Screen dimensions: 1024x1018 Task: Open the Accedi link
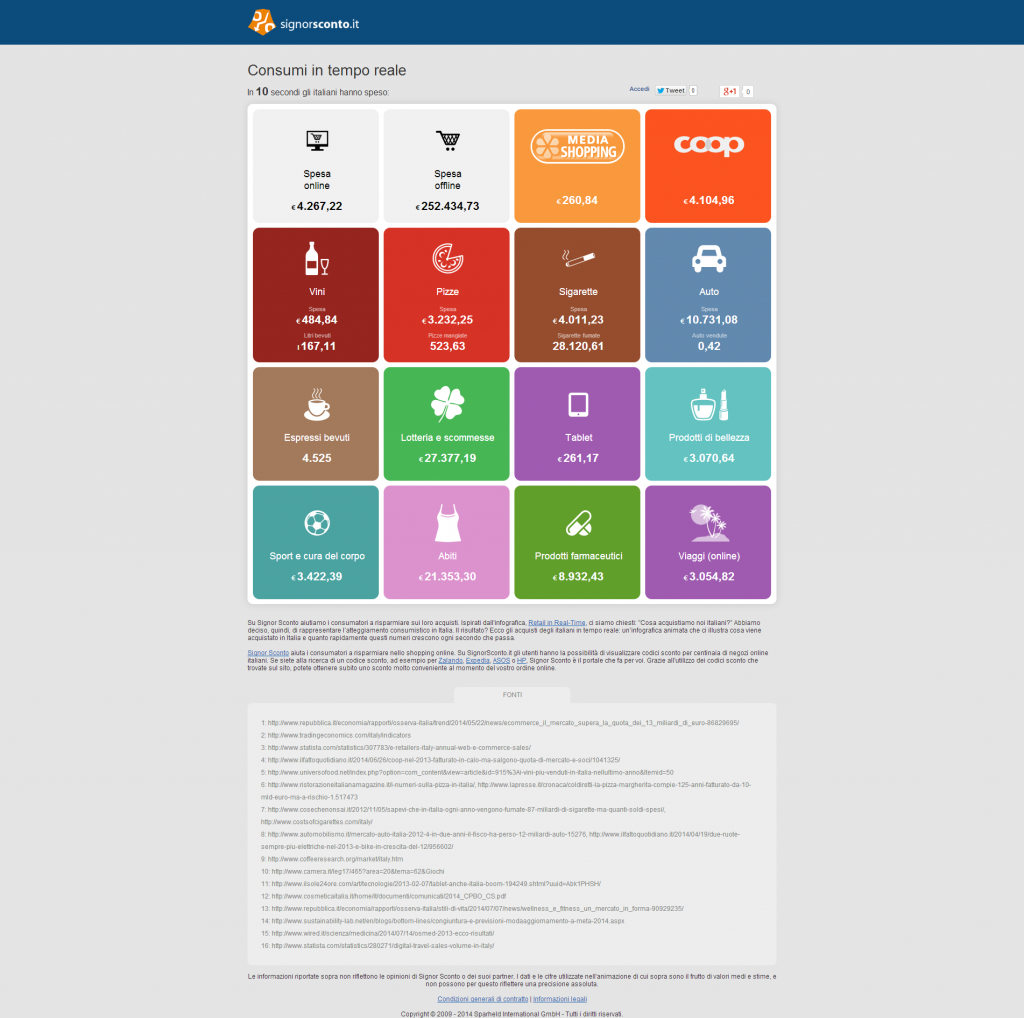pos(639,89)
